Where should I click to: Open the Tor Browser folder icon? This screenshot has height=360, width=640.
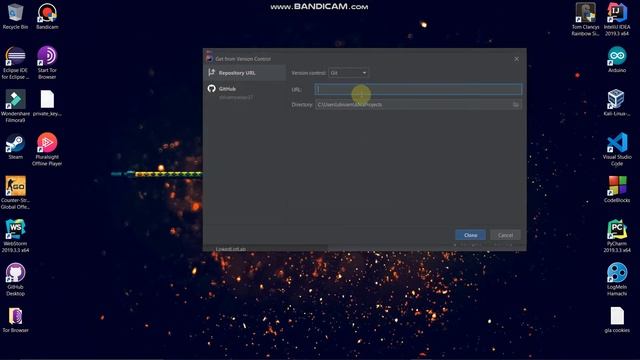[x=16, y=320]
